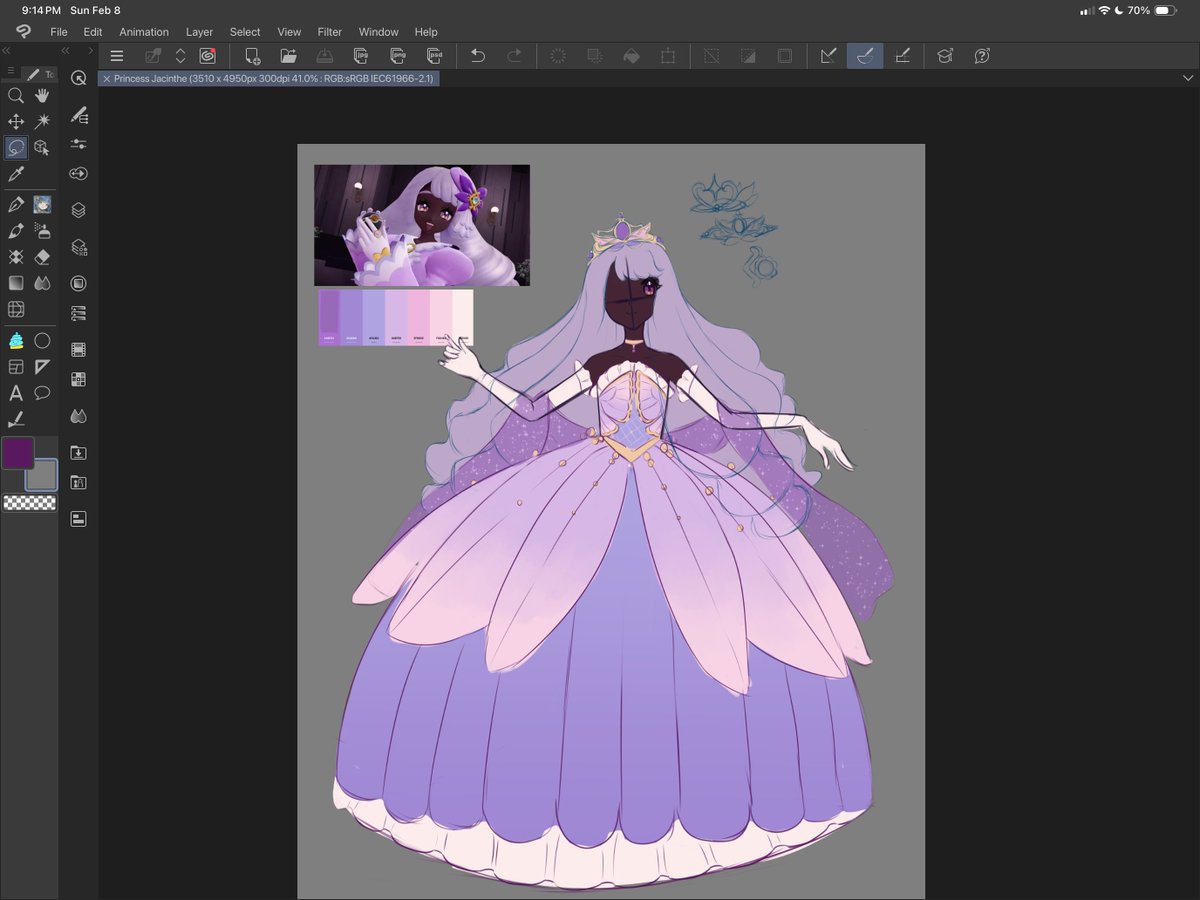Select the Balloon speech-bubble tool
1200x900 pixels.
[43, 393]
